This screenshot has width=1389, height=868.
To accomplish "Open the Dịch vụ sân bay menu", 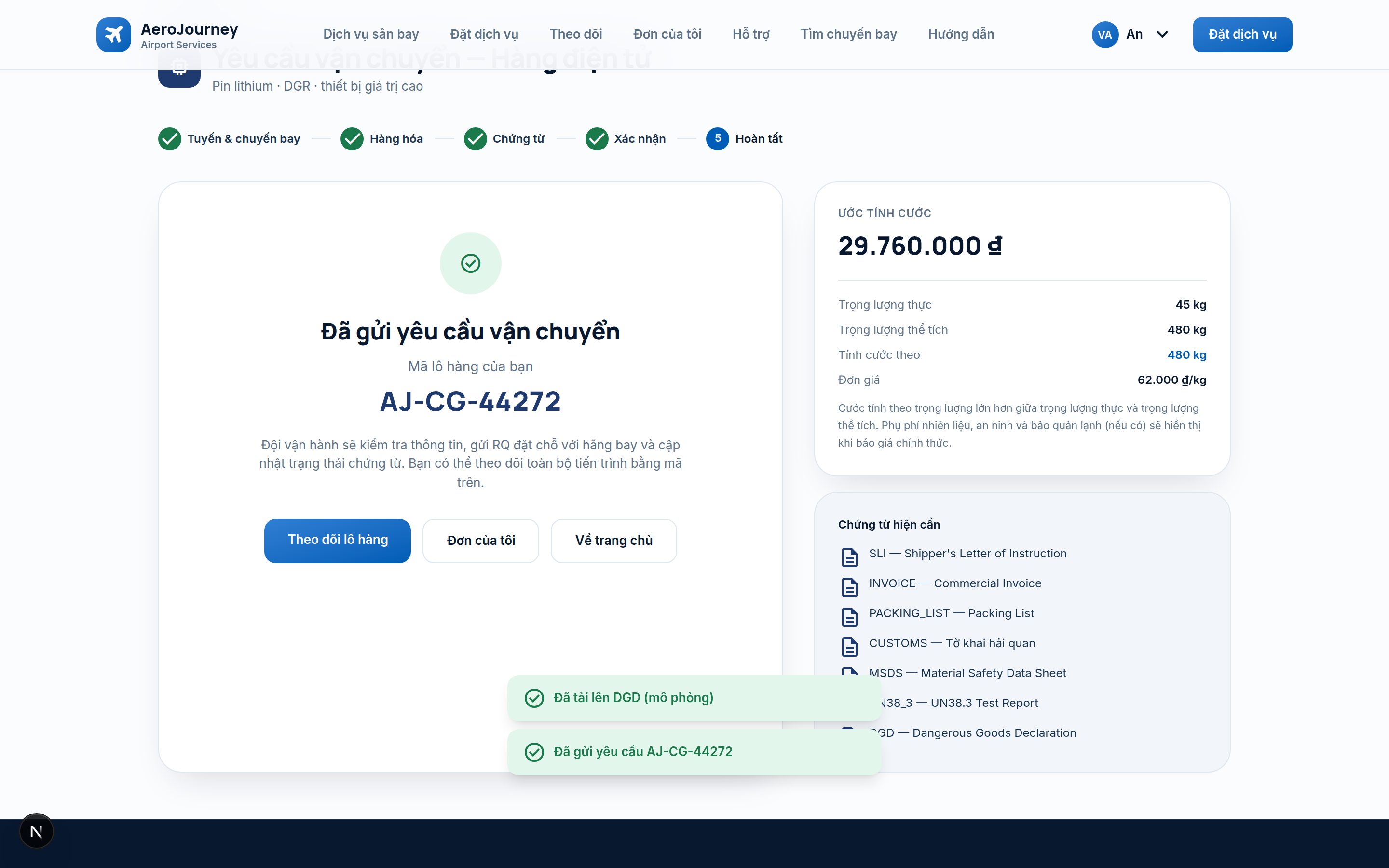I will coord(371,34).
